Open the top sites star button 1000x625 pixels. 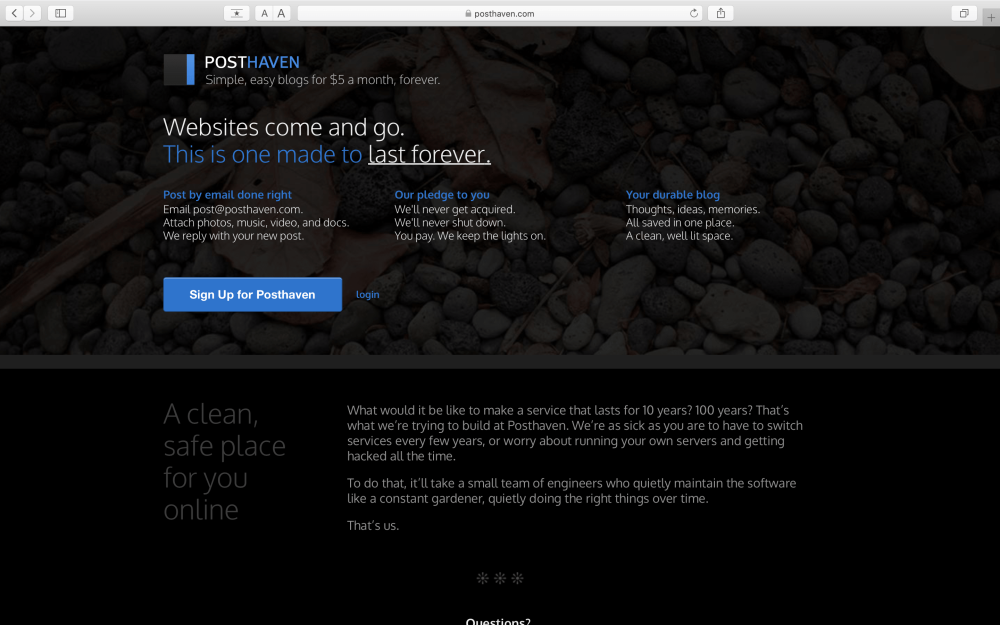click(237, 13)
